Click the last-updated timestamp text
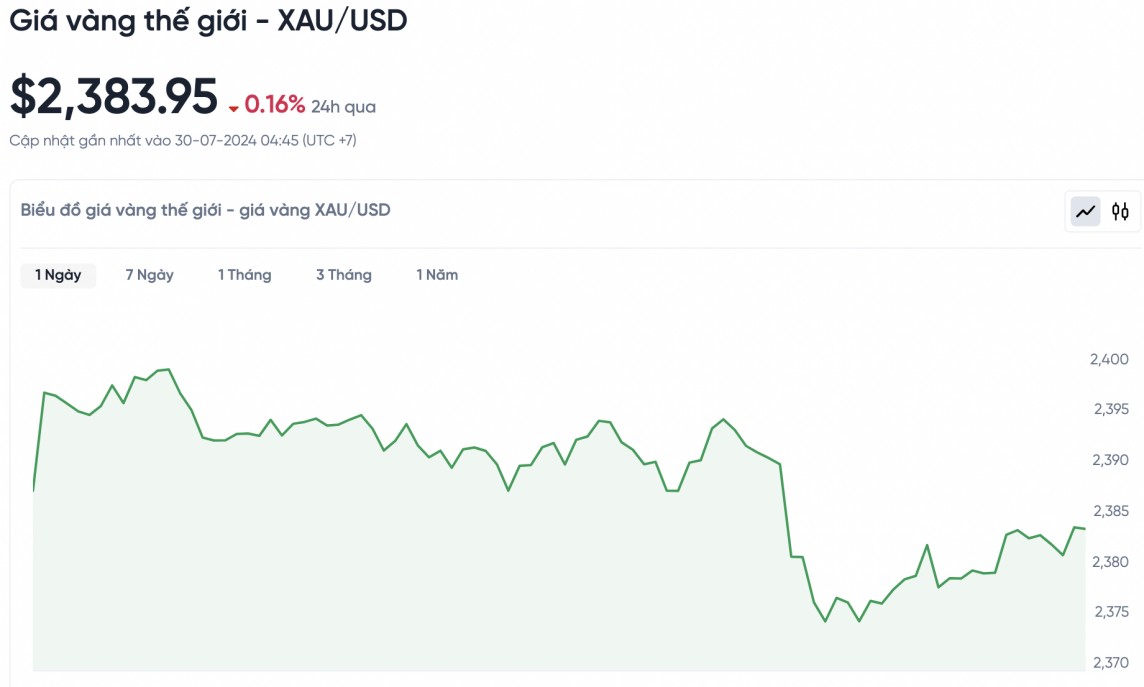 click(183, 141)
